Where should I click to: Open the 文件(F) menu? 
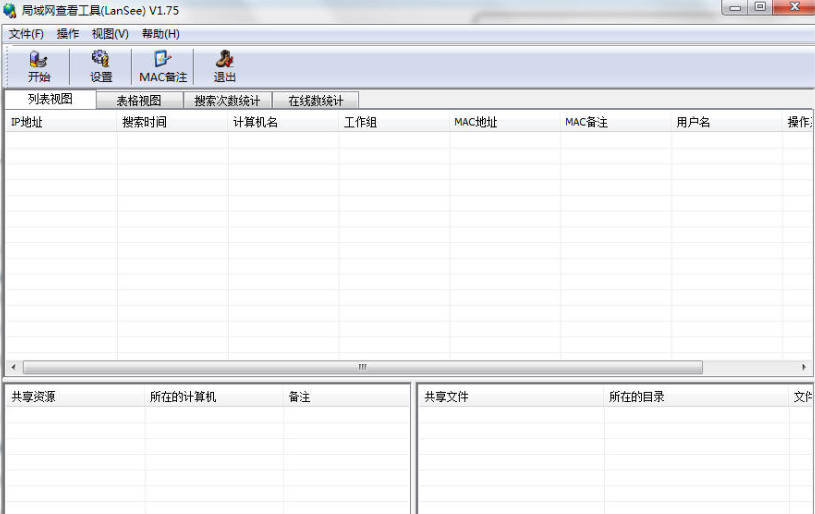pyautogui.click(x=26, y=34)
